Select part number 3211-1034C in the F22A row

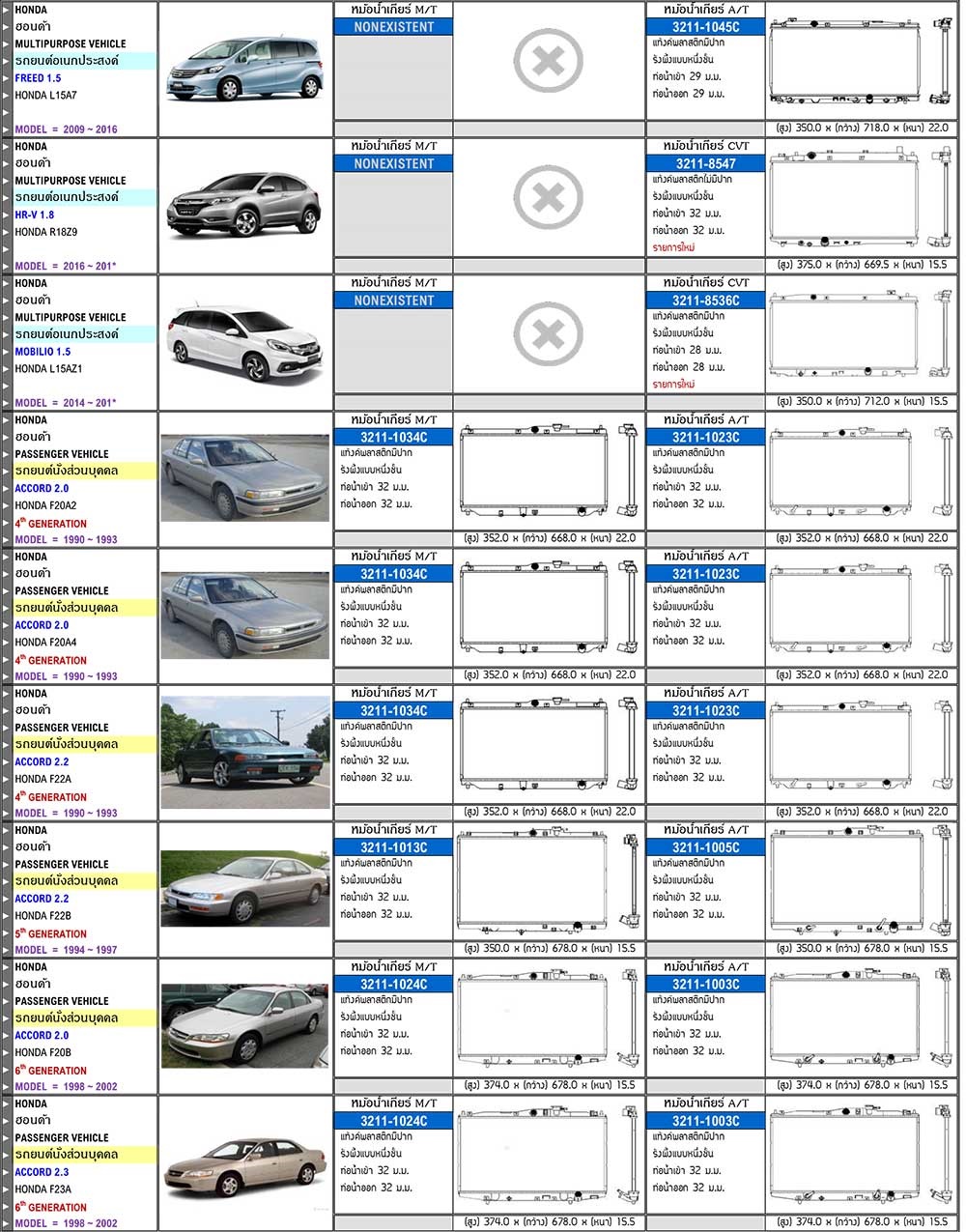(394, 711)
